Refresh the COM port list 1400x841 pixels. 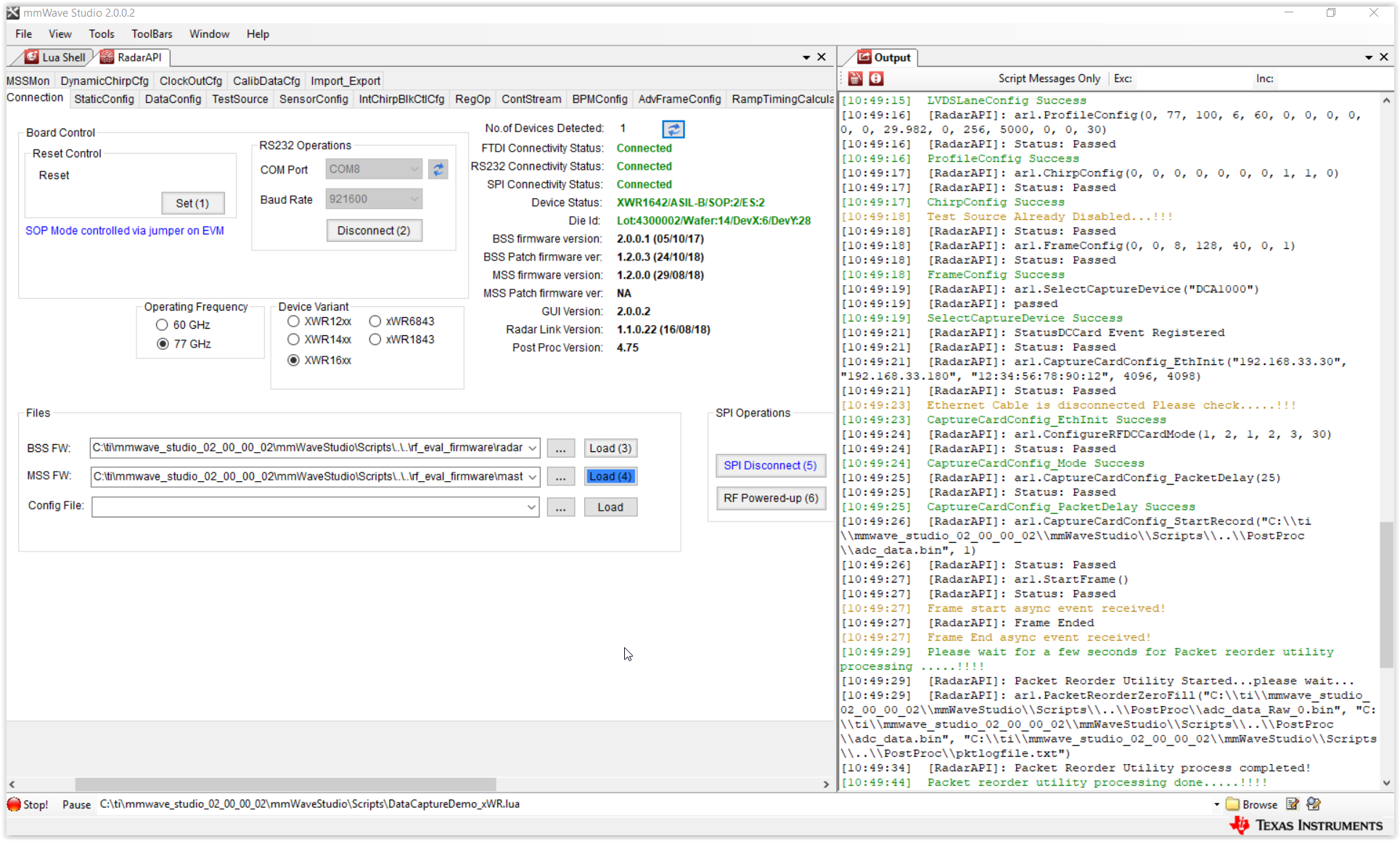(438, 169)
